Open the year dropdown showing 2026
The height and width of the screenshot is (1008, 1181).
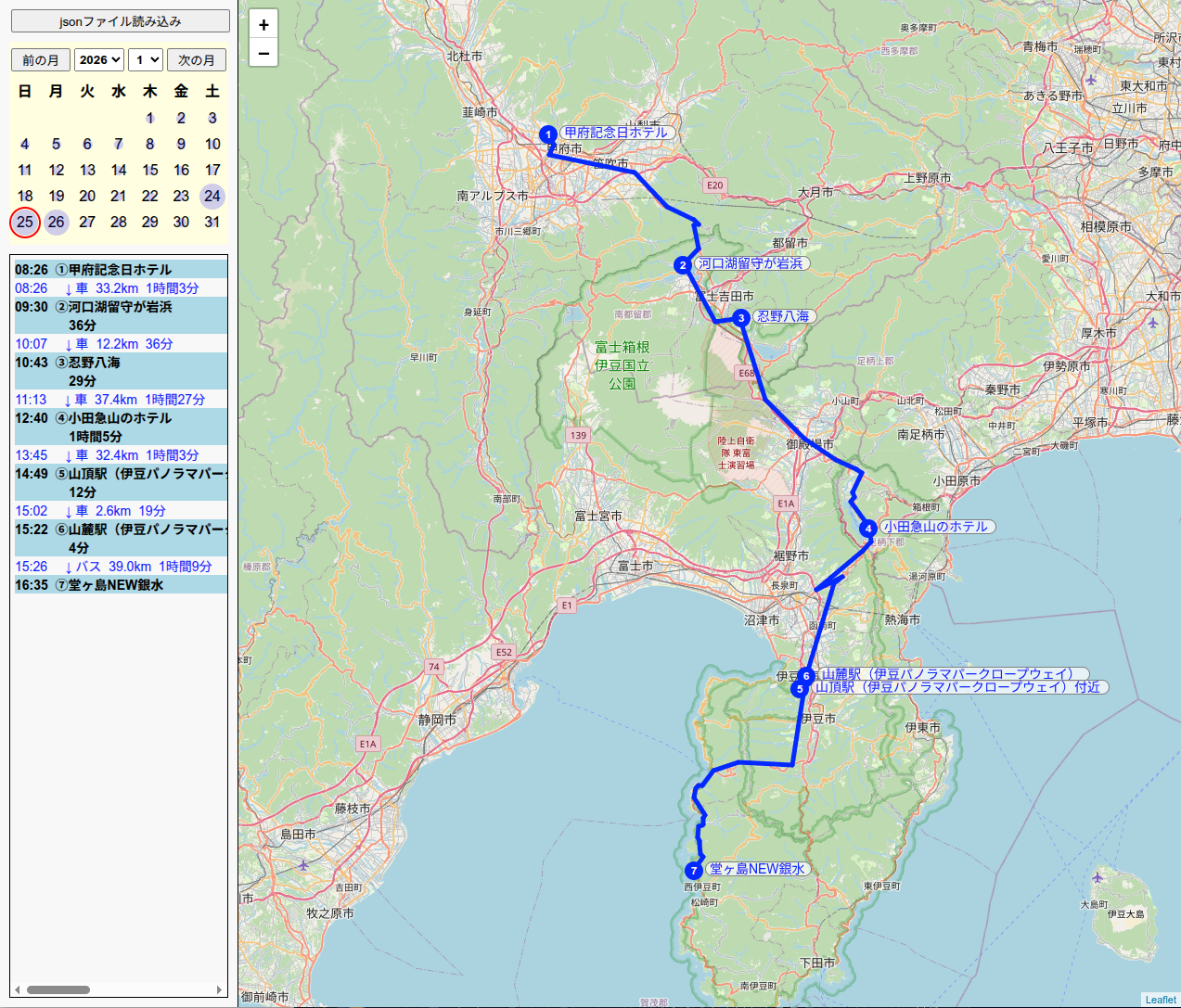[x=99, y=60]
